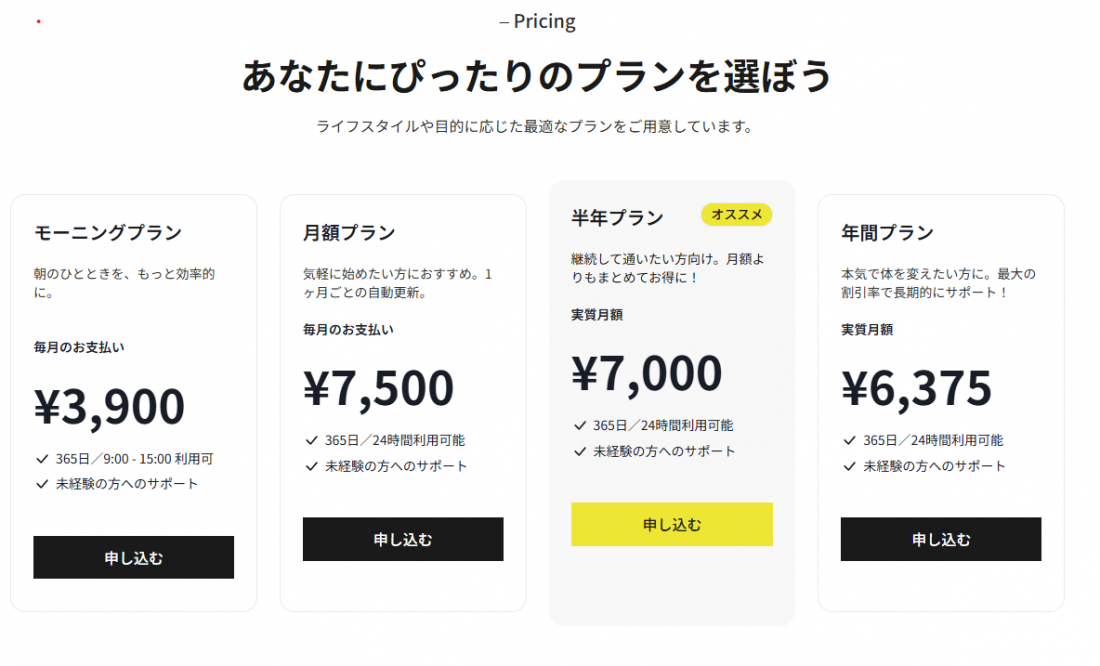1100x666 pixels.
Task: Click the yellow オススメ badge
Action: pyautogui.click(x=737, y=215)
